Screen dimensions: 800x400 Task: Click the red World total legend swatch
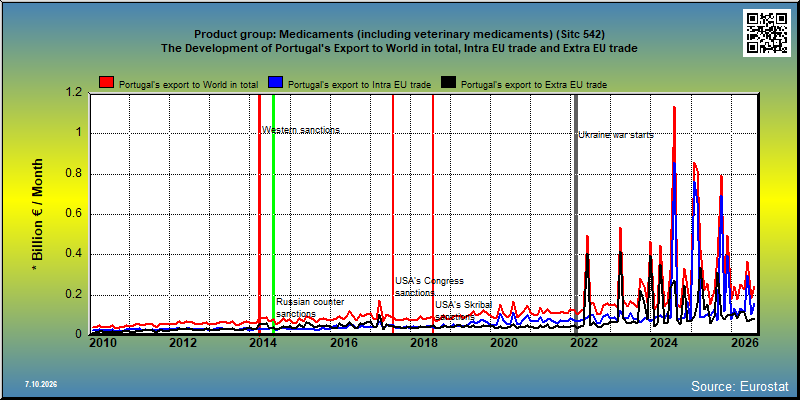(107, 83)
